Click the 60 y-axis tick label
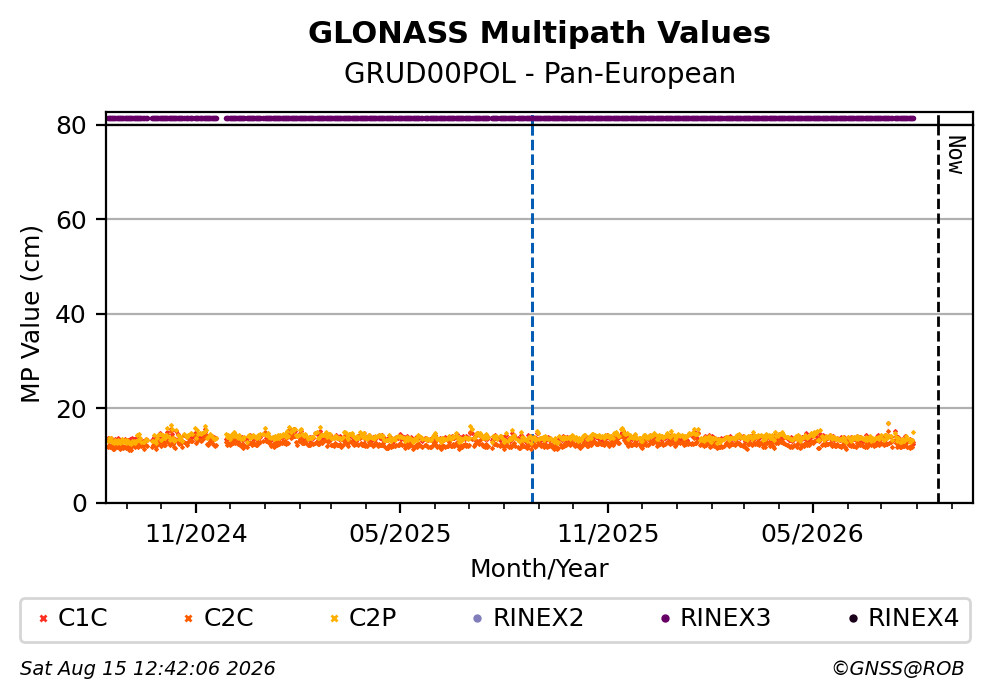Image resolution: width=992 pixels, height=699 pixels. [x=71, y=220]
